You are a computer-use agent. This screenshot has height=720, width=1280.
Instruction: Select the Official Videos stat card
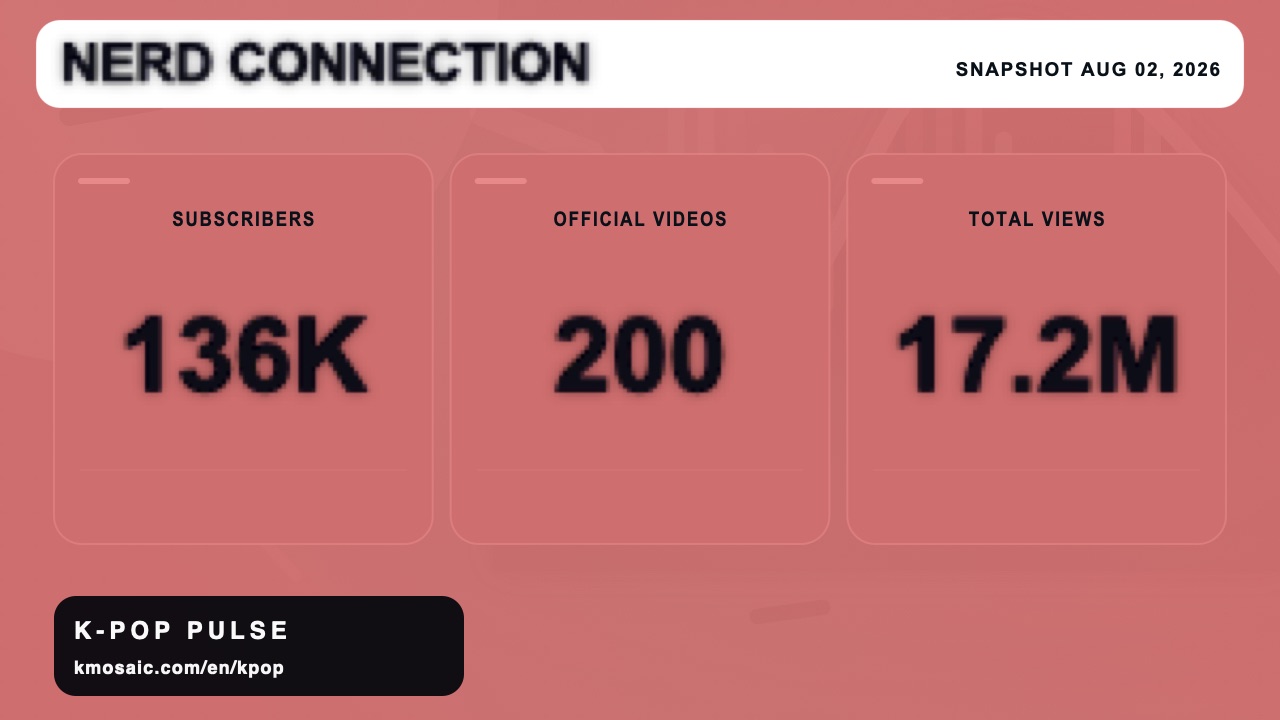tap(640, 349)
